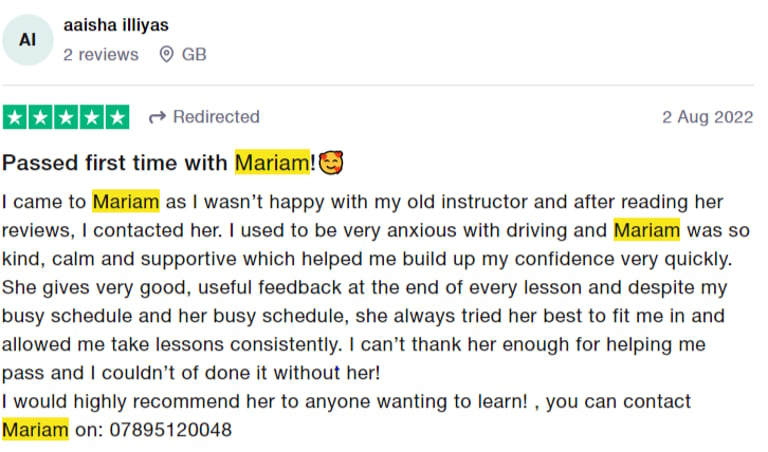The image size is (768, 452).
Task: Click the third green rating star
Action: click(66, 117)
